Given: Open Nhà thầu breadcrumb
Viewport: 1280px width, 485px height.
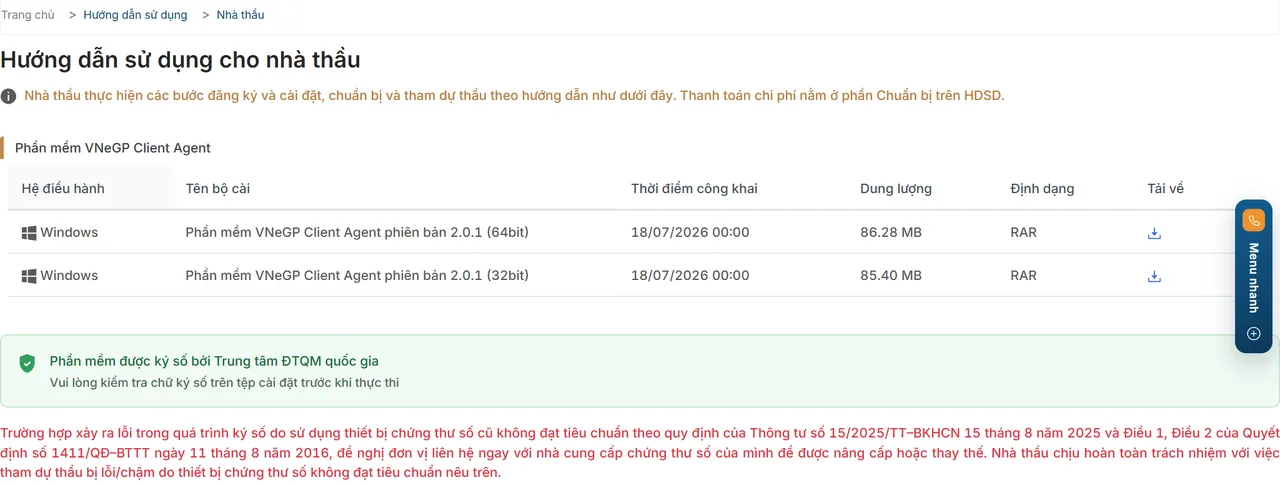Looking at the screenshot, I should (240, 15).
